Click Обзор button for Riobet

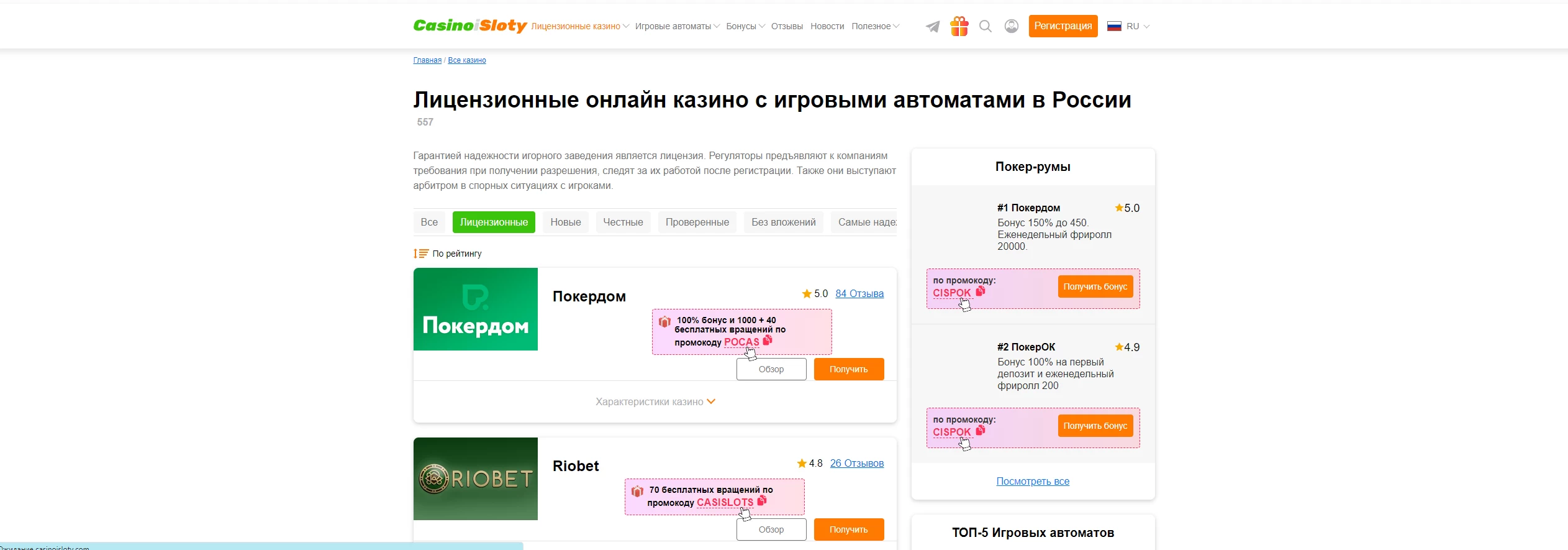771,529
